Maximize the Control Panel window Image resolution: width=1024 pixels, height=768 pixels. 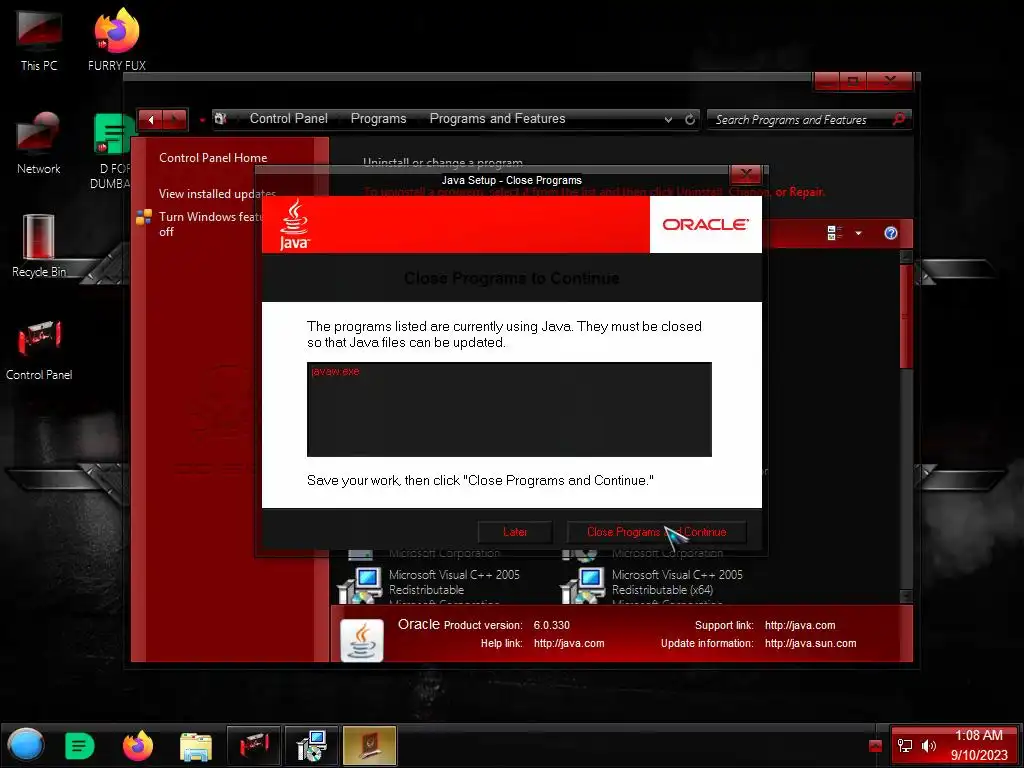pos(852,81)
